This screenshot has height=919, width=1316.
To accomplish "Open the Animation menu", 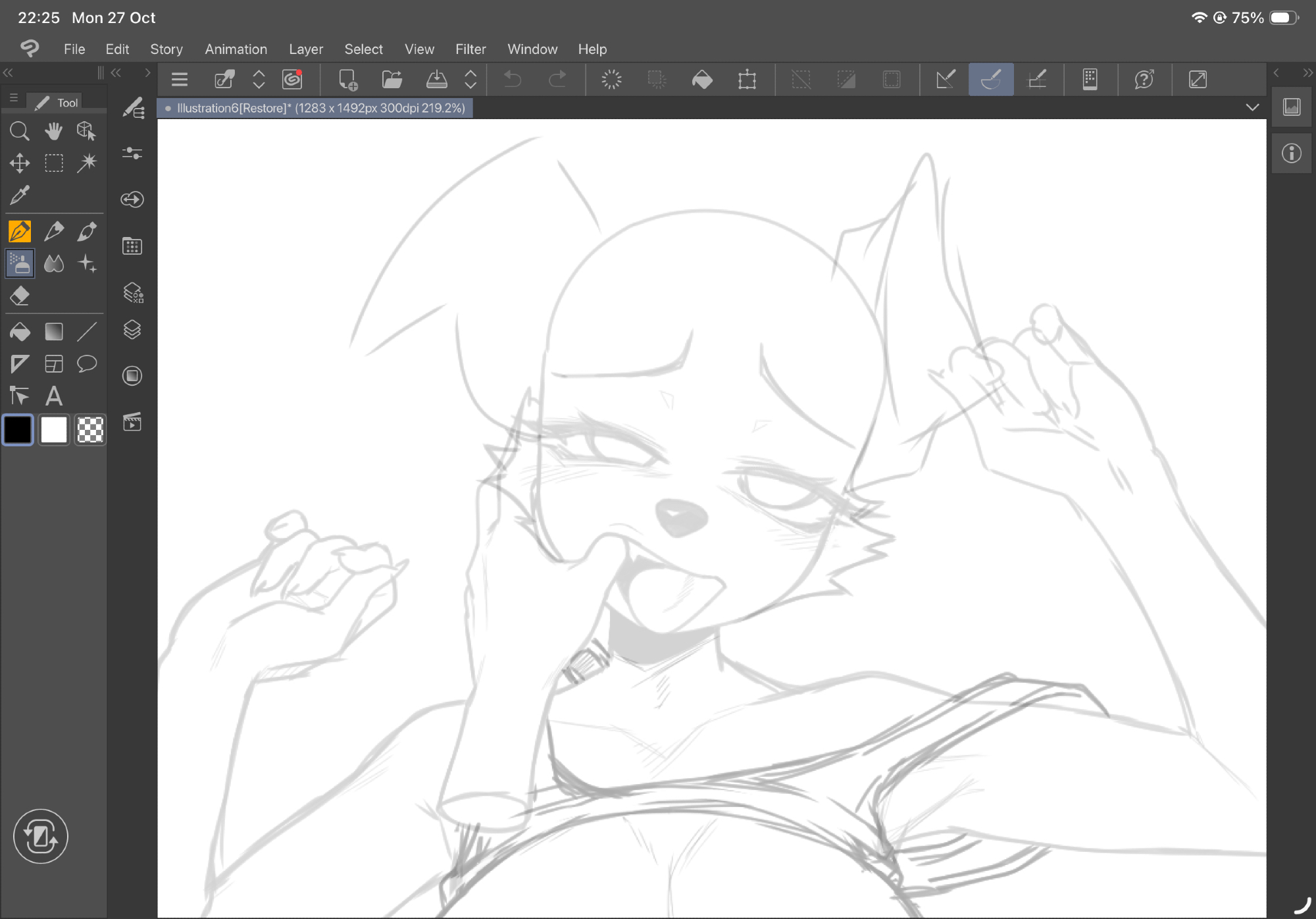I will (x=236, y=49).
